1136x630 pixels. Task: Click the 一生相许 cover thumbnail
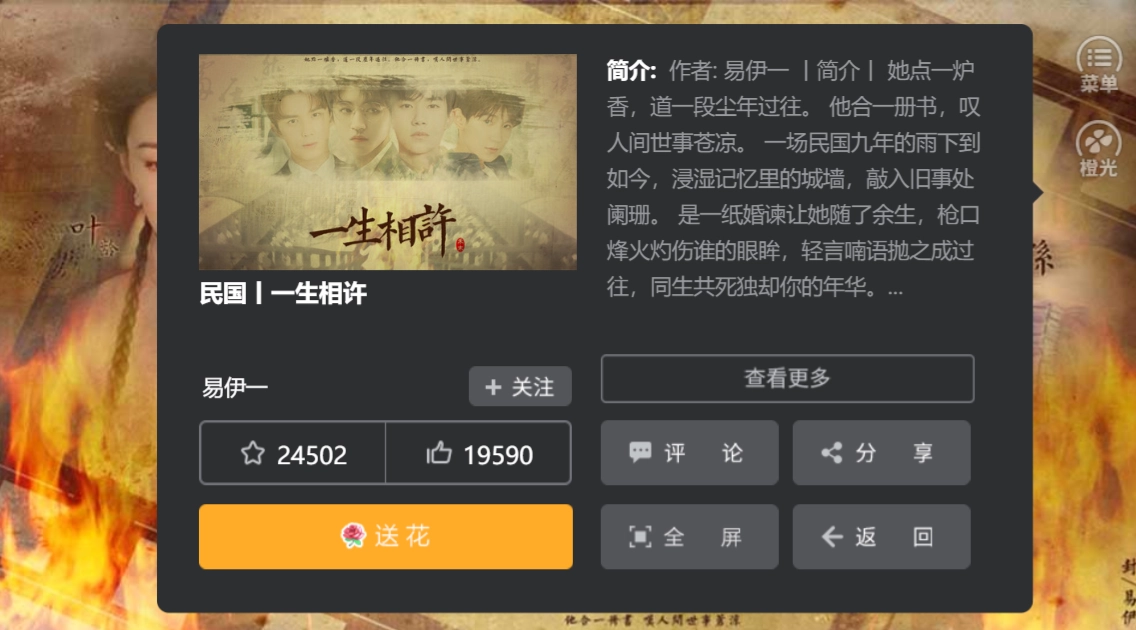388,162
